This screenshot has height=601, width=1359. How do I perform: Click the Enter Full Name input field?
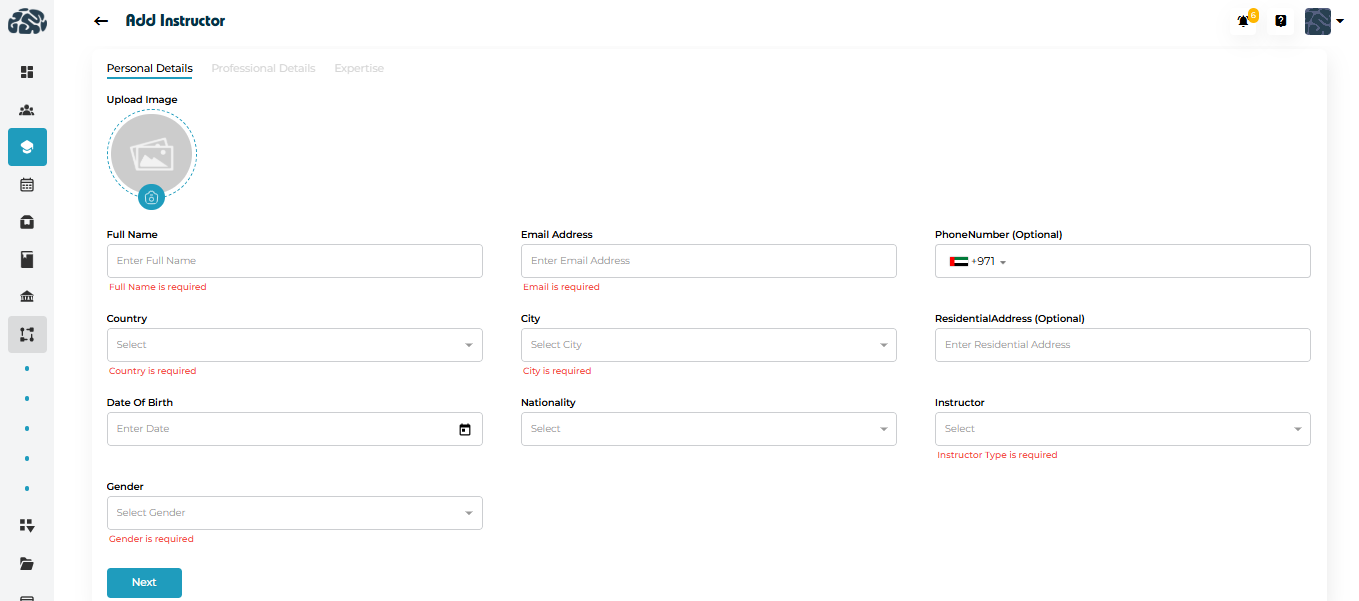point(294,261)
